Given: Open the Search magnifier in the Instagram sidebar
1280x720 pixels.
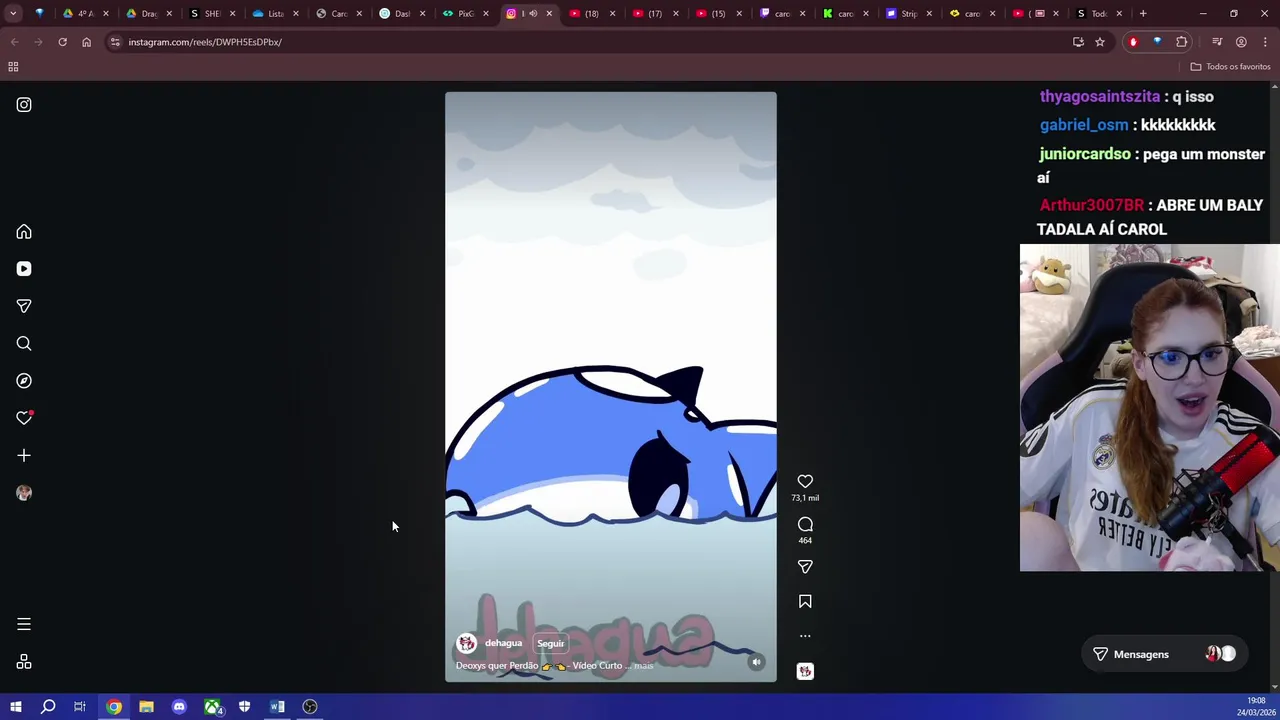Looking at the screenshot, I should pos(24,344).
